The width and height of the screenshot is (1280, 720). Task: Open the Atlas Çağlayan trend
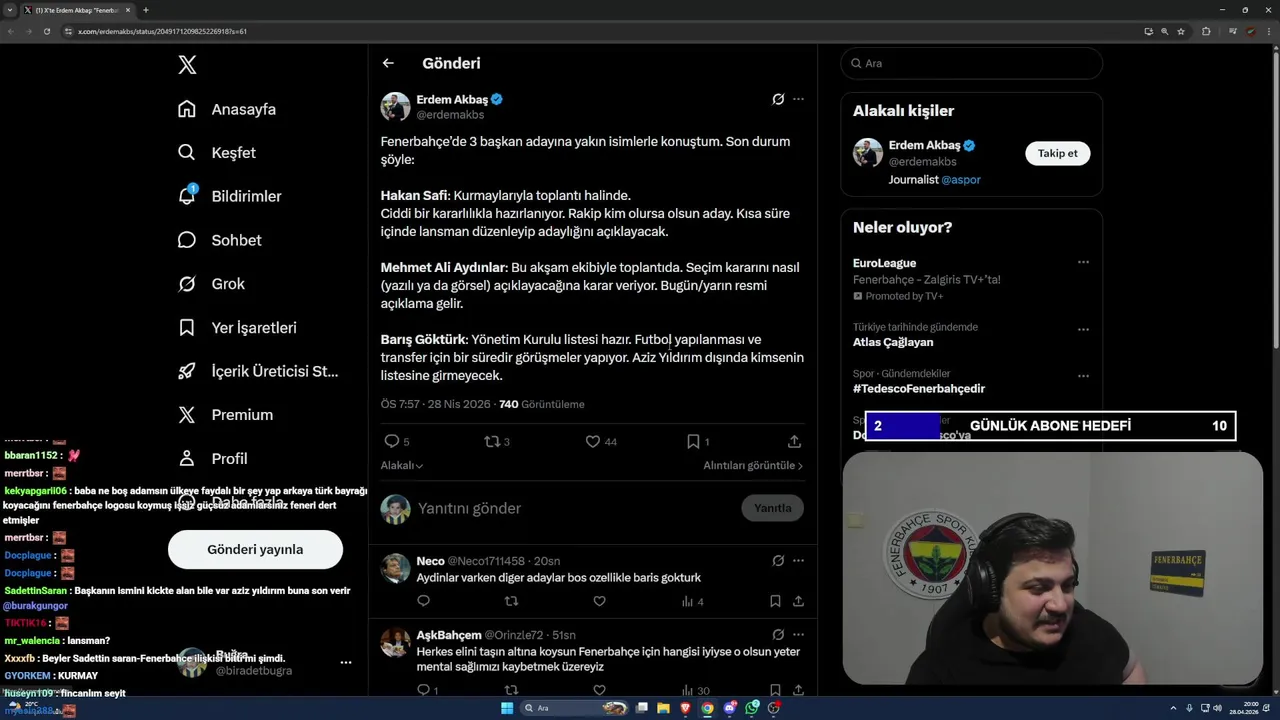893,342
